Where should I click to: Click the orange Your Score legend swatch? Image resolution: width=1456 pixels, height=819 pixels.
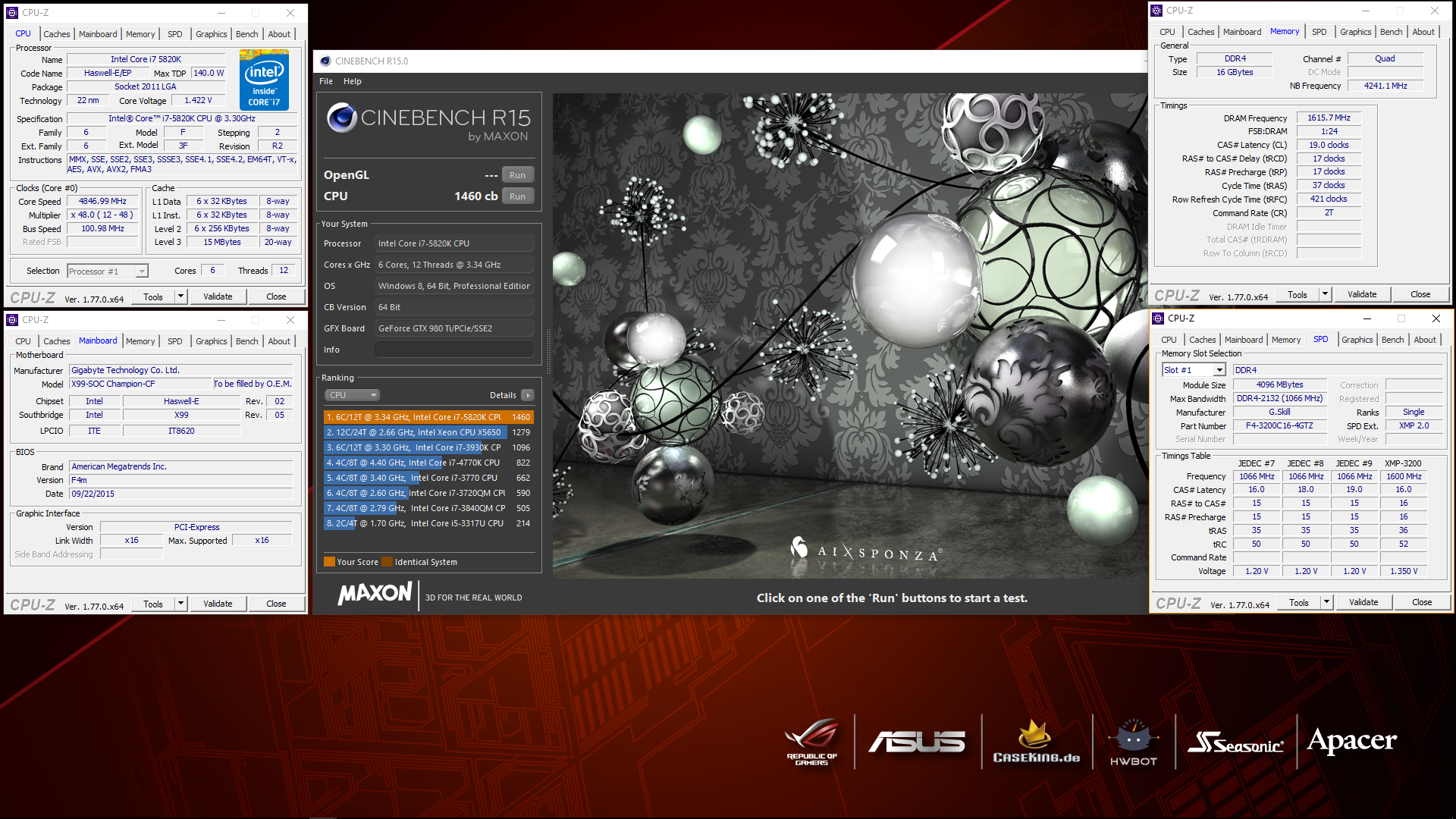329,562
